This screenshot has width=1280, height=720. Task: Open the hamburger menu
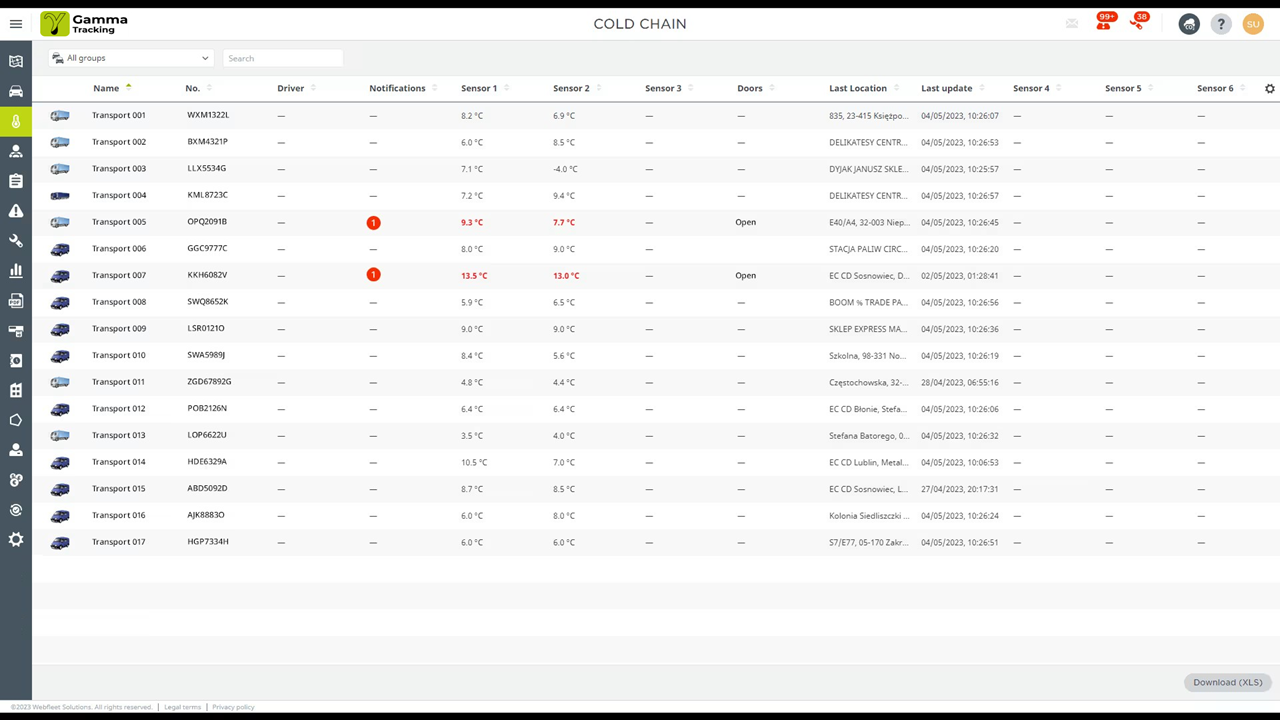point(16,24)
